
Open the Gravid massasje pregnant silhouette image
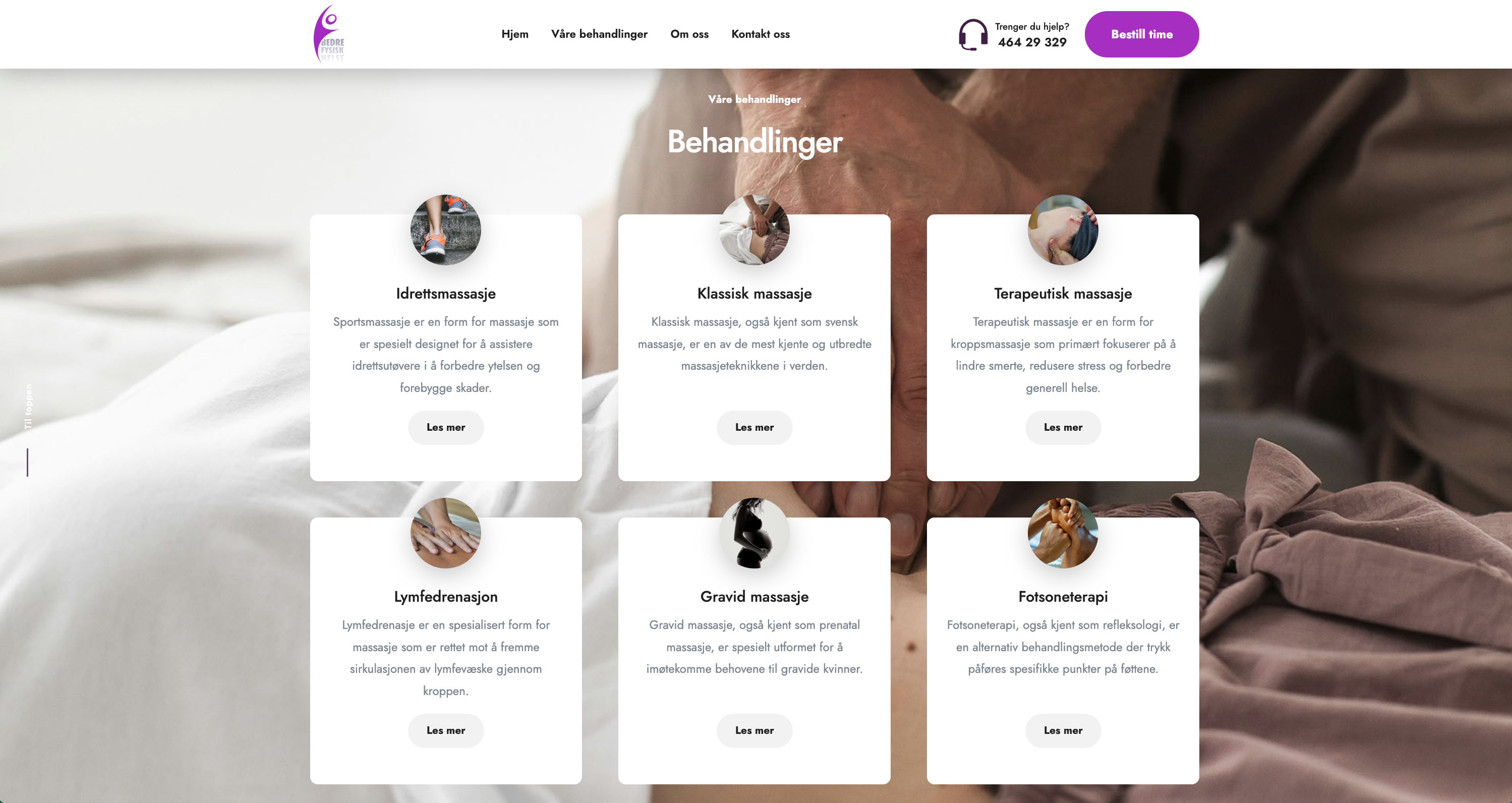click(754, 533)
